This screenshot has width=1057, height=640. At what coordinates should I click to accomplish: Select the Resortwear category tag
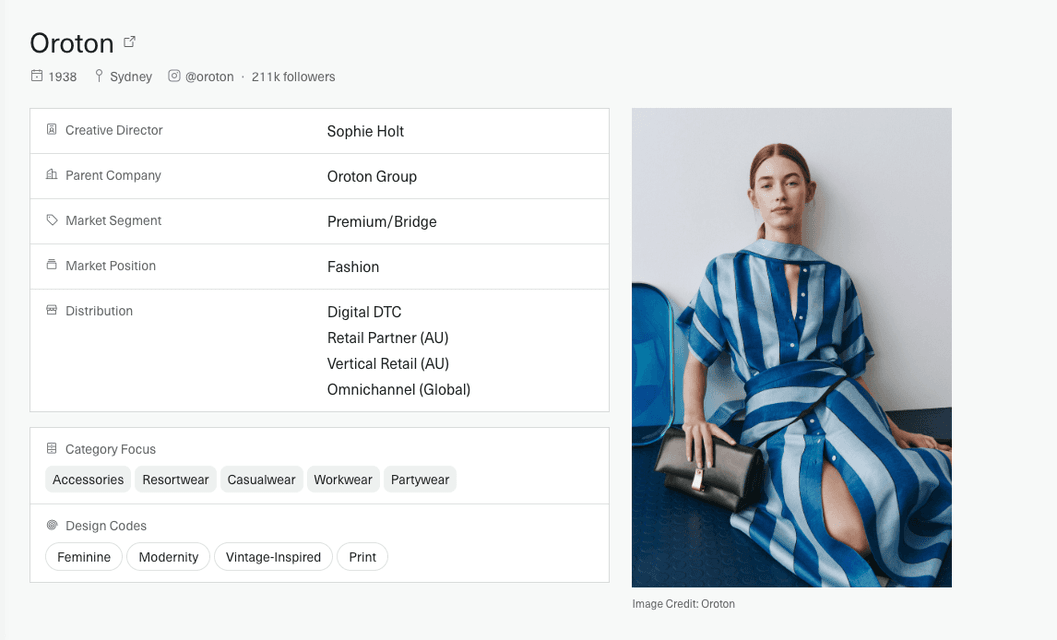pyautogui.click(x=175, y=480)
